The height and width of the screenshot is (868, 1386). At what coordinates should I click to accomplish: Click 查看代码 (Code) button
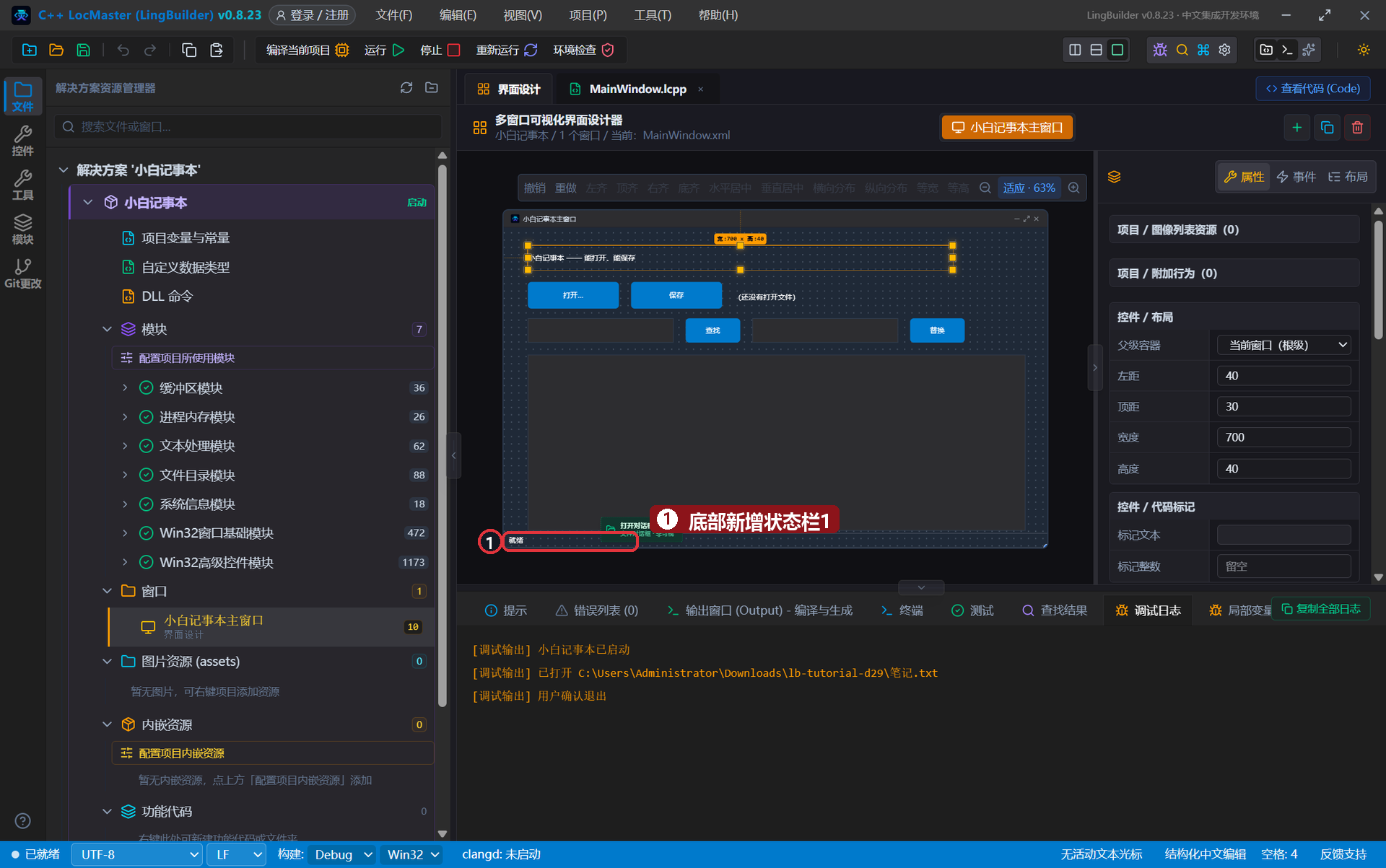coord(1312,88)
